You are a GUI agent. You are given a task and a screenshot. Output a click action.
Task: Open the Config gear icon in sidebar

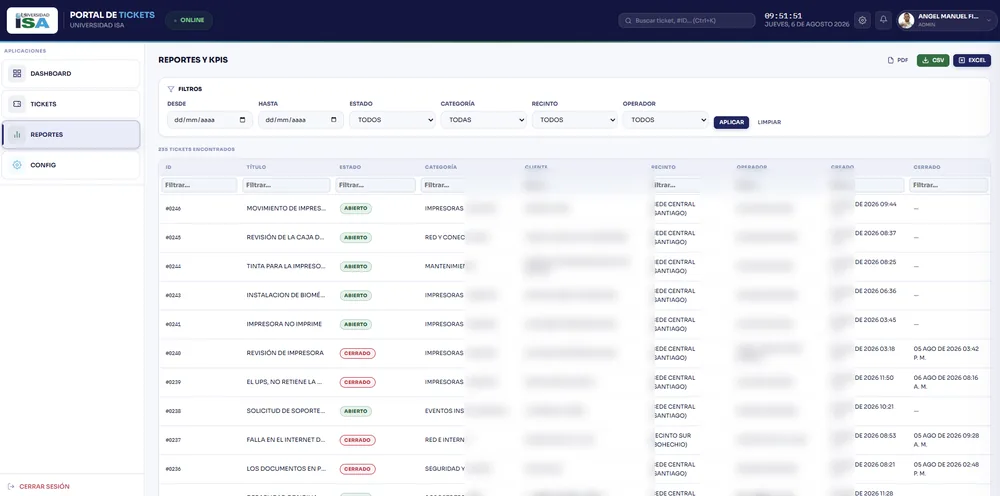pyautogui.click(x=17, y=165)
